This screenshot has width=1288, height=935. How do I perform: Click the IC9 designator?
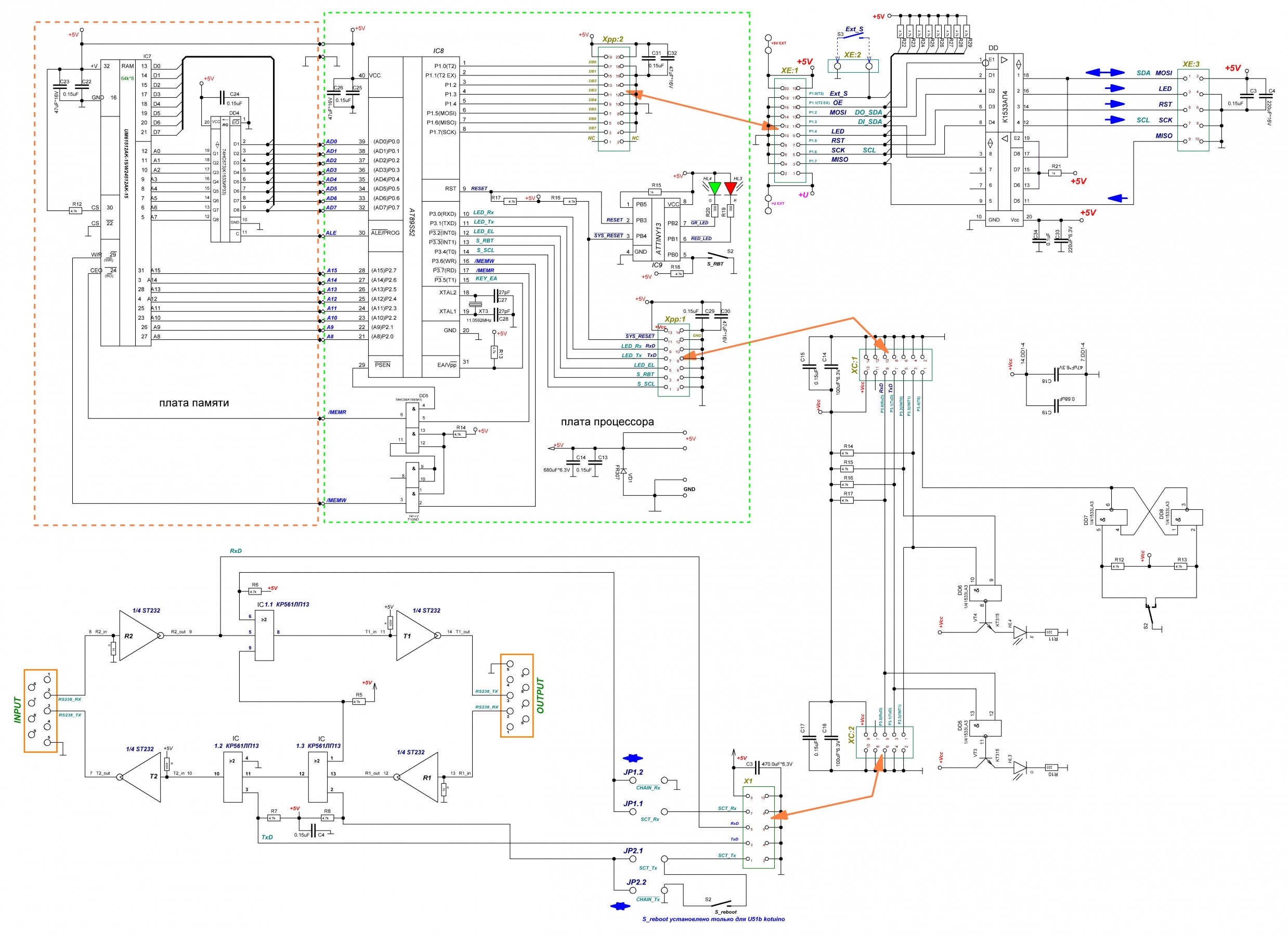[657, 265]
